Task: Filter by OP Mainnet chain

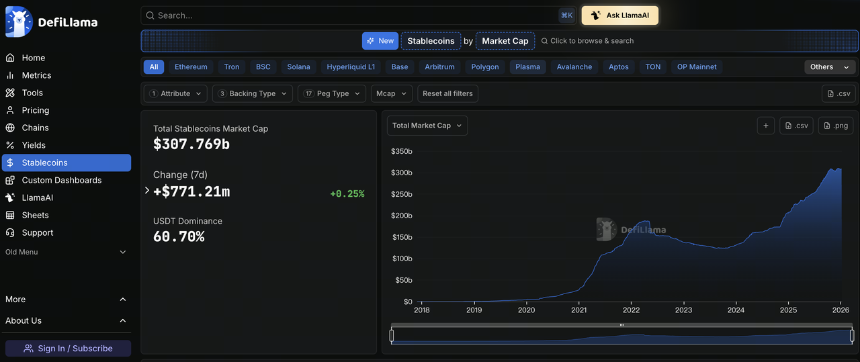Action: 697,67
